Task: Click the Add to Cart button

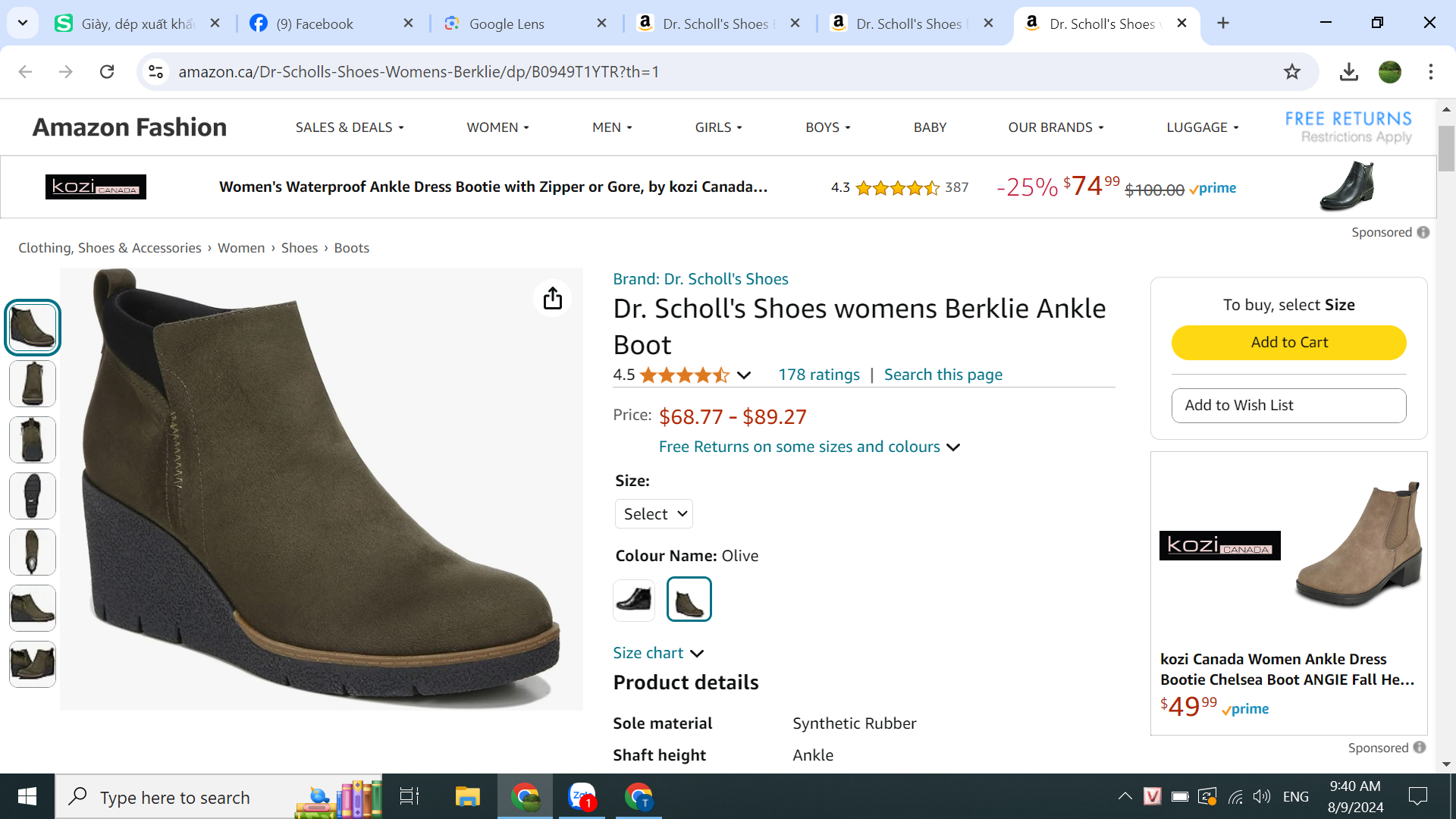Action: click(x=1288, y=343)
